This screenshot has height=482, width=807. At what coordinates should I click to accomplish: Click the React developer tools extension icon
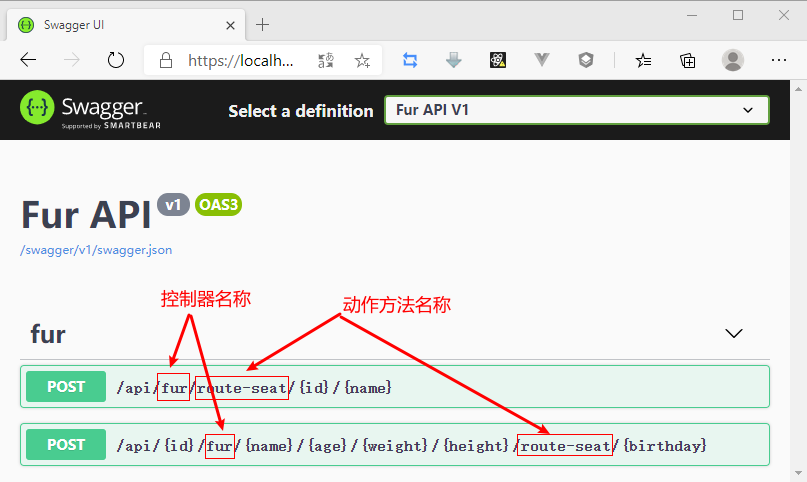click(x=497, y=60)
